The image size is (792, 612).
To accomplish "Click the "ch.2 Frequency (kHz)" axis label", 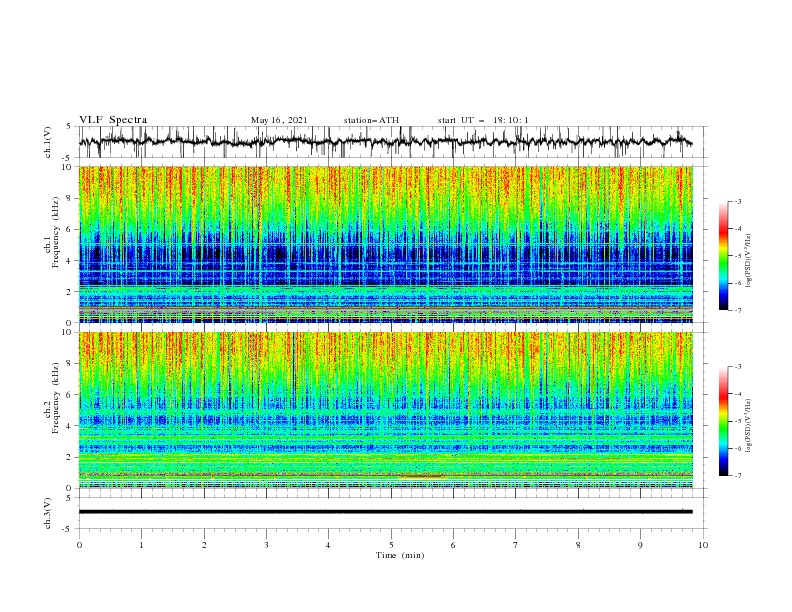I will [52, 397].
